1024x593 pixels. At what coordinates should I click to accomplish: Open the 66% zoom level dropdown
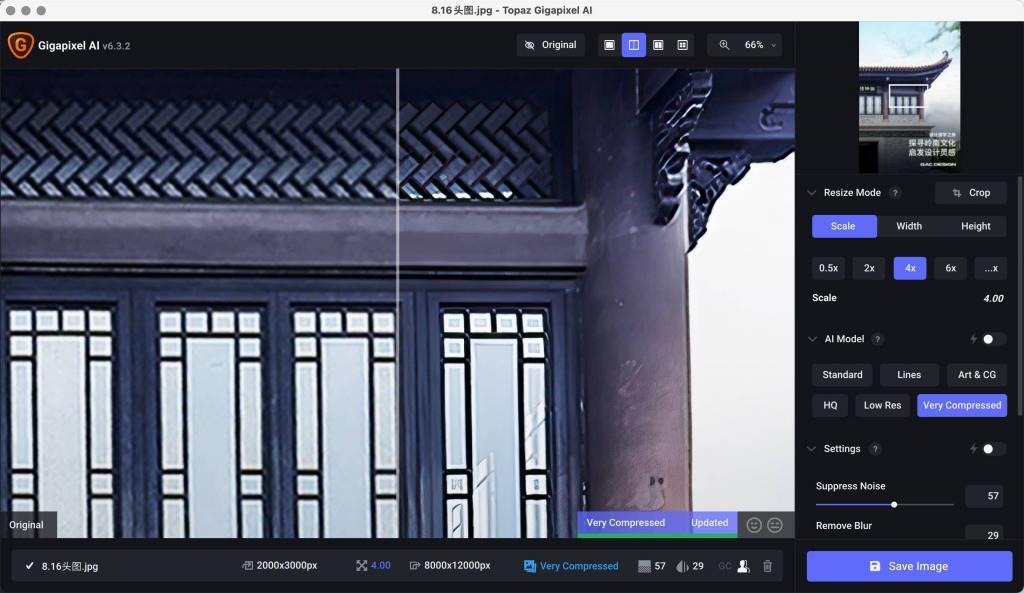760,45
